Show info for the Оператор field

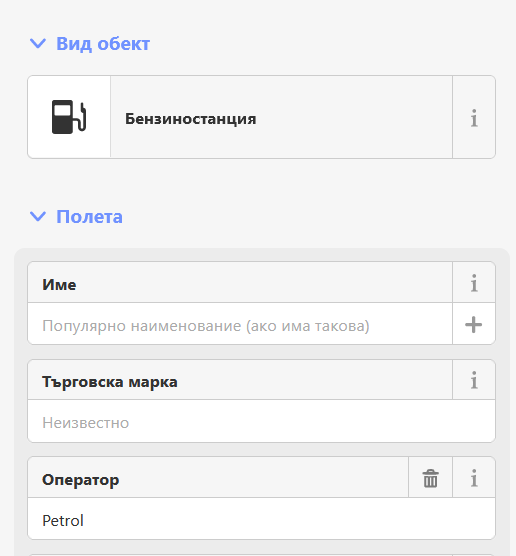(x=474, y=478)
